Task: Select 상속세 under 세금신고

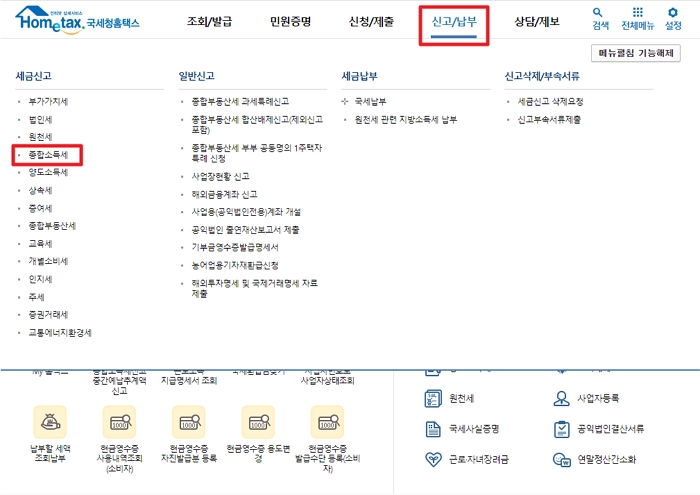Action: (x=40, y=191)
